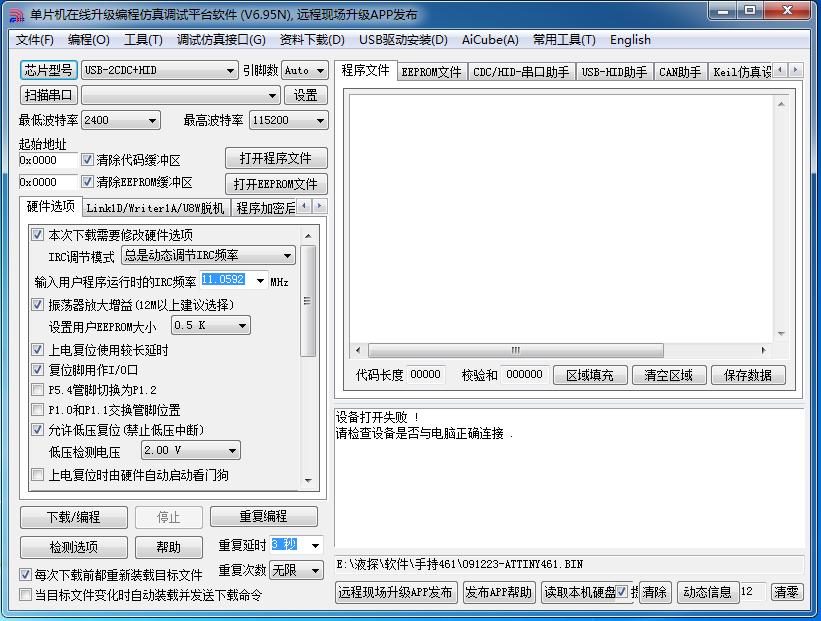Open 调试仿真接口(G) menu
The image size is (821, 621).
pos(221,40)
